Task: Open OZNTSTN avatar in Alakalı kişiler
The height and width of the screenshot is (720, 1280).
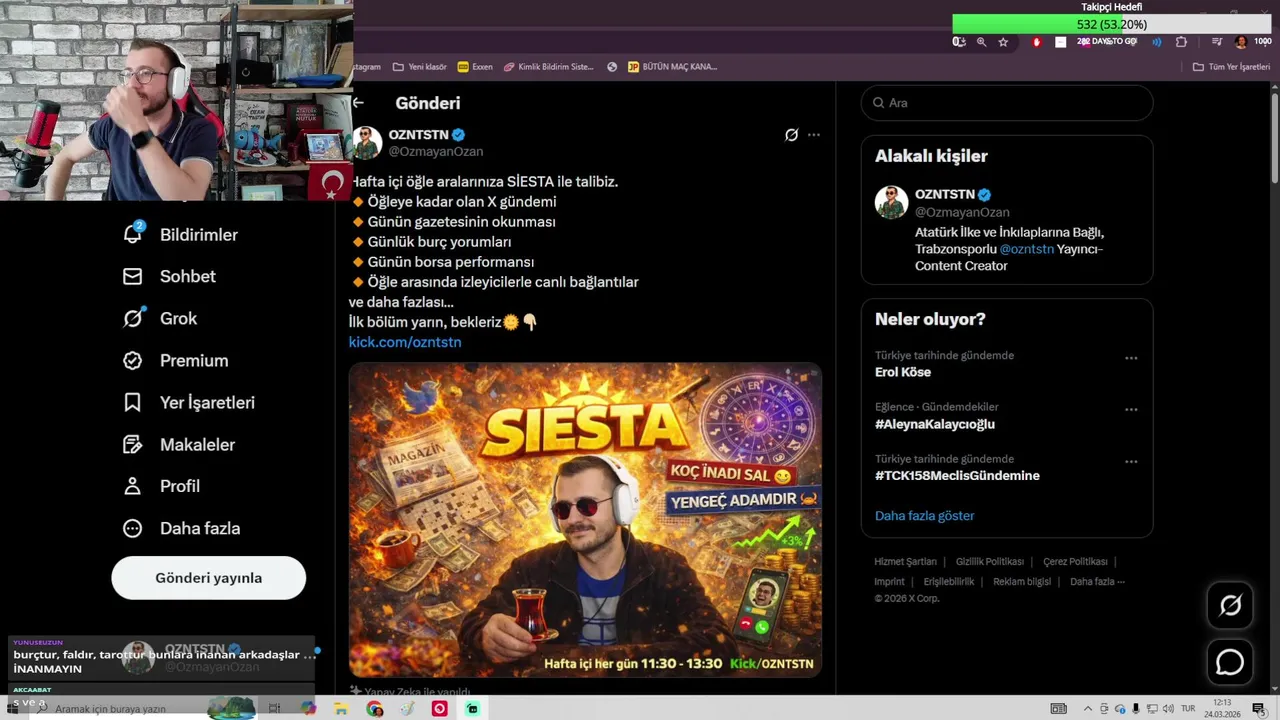Action: (x=891, y=202)
